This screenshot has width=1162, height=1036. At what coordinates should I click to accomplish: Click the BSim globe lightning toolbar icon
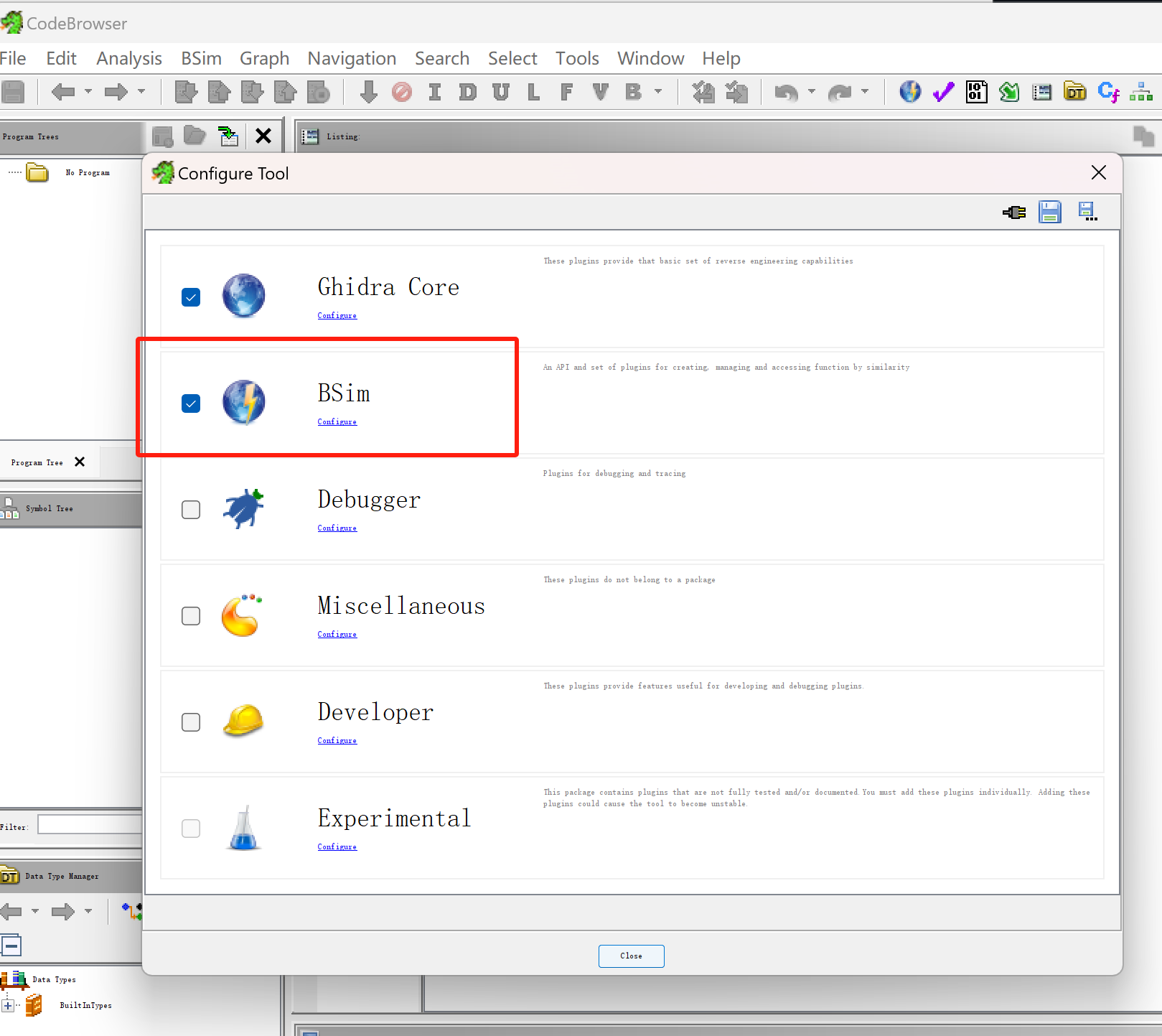pos(910,92)
